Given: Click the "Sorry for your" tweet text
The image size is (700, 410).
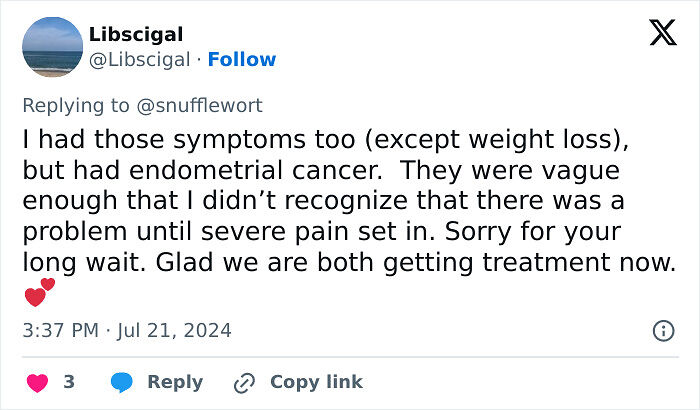Looking at the screenshot, I should (562, 233).
